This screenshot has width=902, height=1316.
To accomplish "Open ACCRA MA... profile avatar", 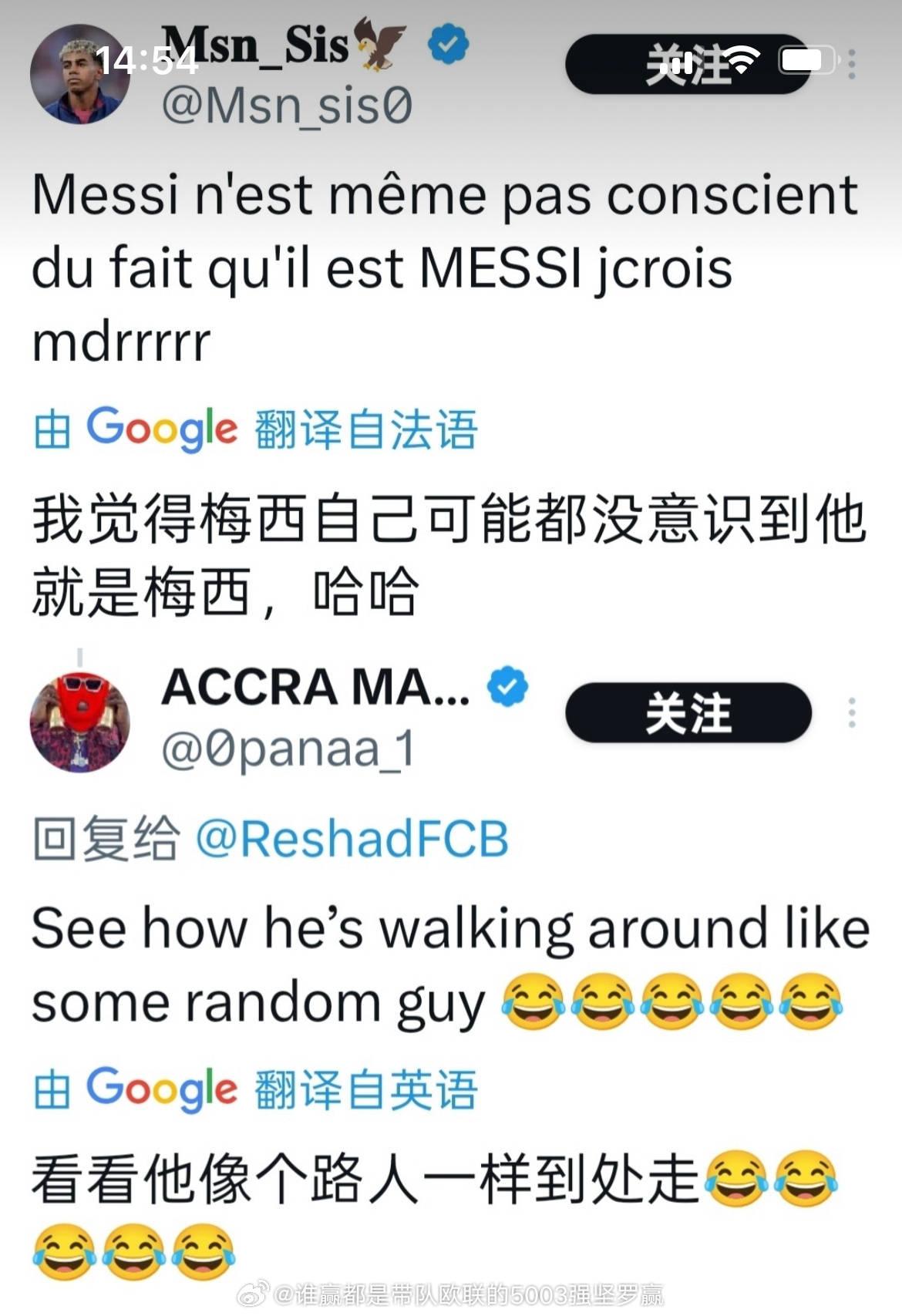I will point(79,722).
